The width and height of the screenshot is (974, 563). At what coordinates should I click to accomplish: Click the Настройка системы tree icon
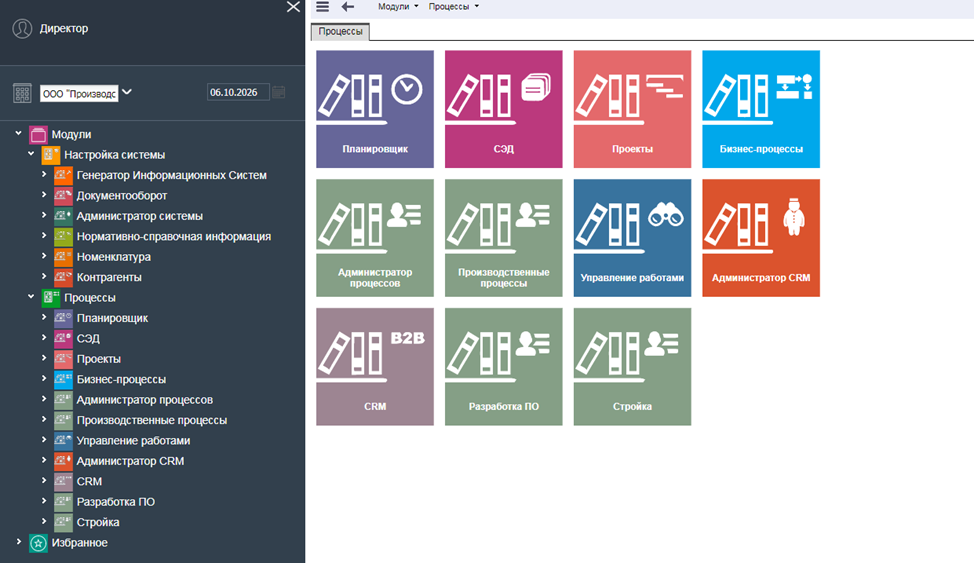point(50,155)
